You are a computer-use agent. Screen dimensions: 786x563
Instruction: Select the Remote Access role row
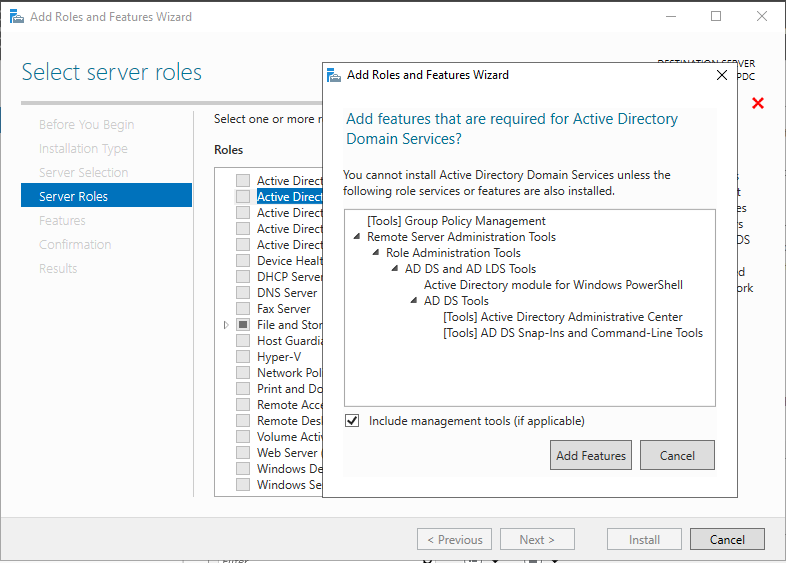(289, 405)
